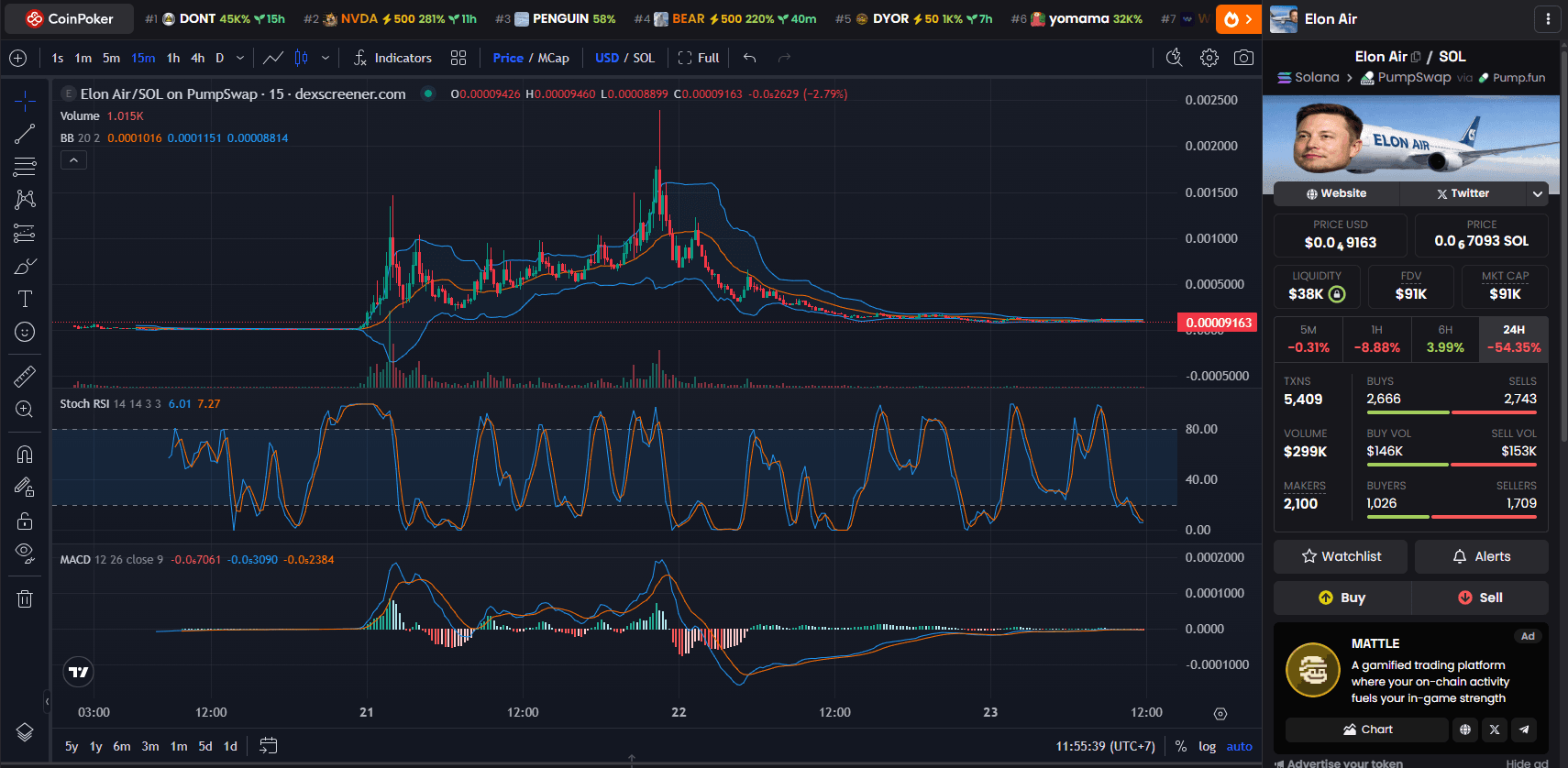
Task: Open the token options kebab menu
Action: (1548, 18)
